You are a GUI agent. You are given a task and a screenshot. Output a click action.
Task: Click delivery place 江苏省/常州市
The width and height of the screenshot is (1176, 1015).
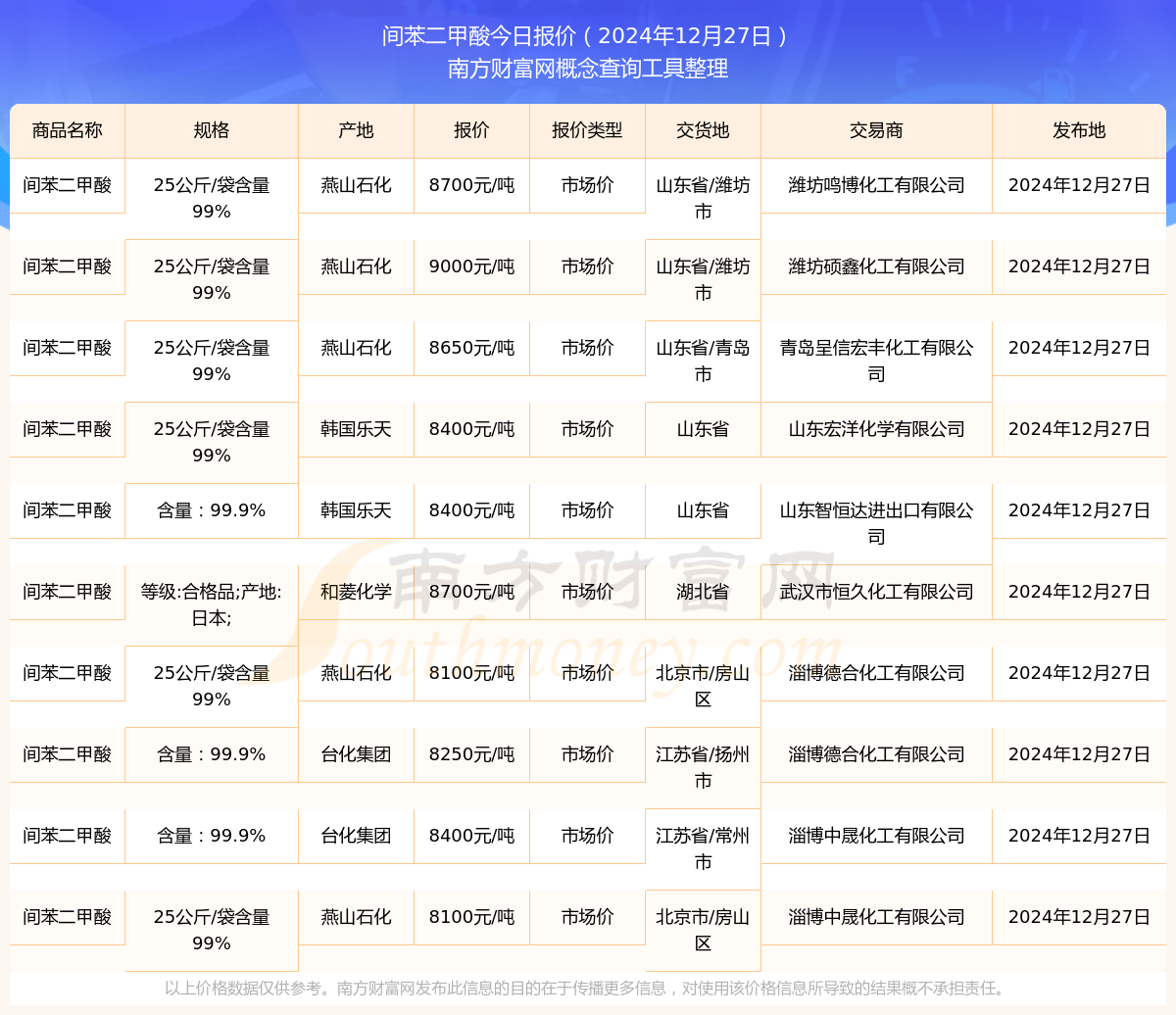click(703, 848)
